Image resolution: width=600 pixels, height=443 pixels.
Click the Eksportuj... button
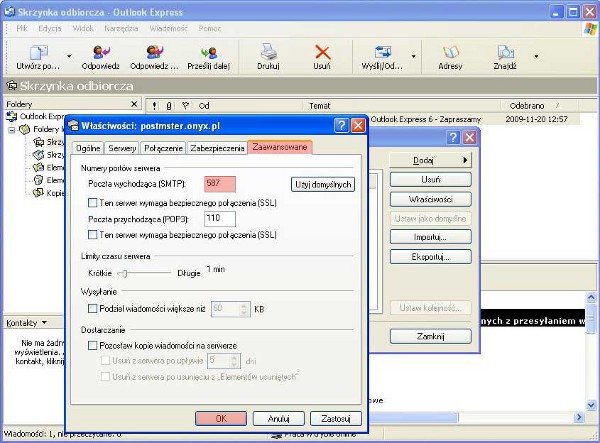430,257
